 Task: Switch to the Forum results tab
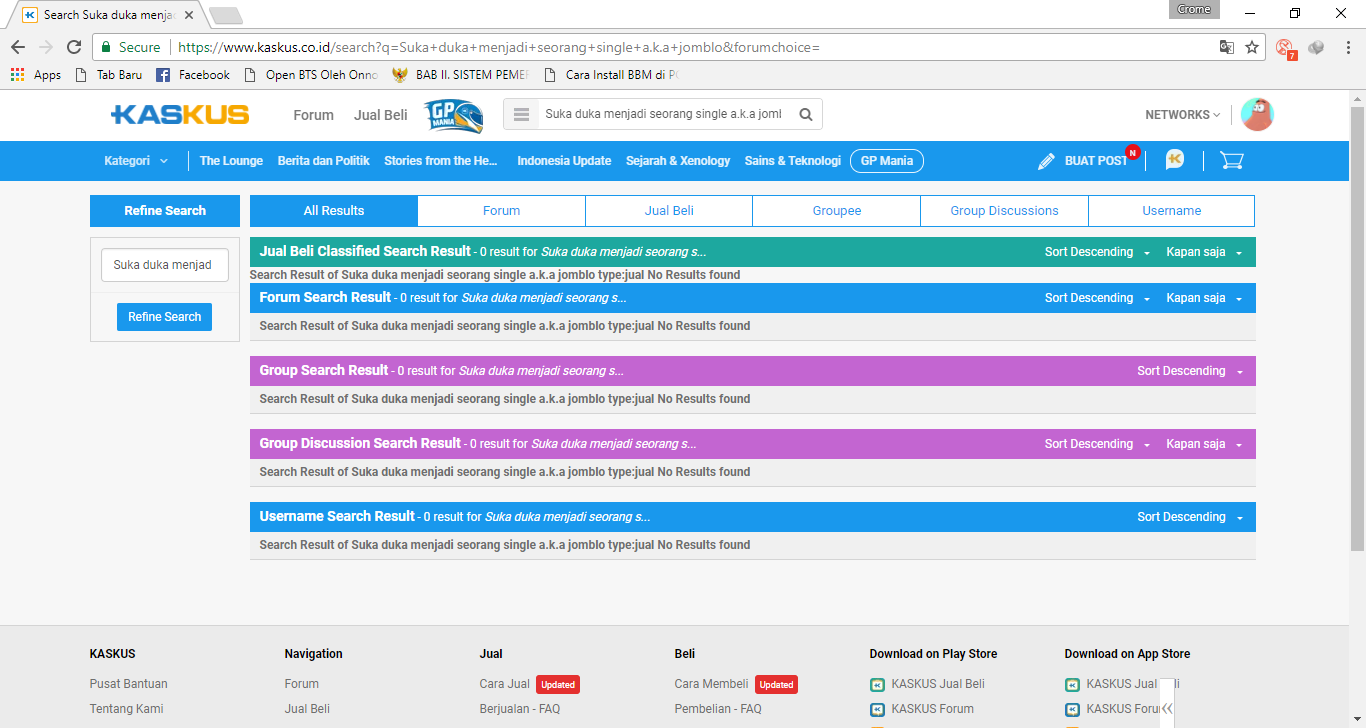[501, 211]
